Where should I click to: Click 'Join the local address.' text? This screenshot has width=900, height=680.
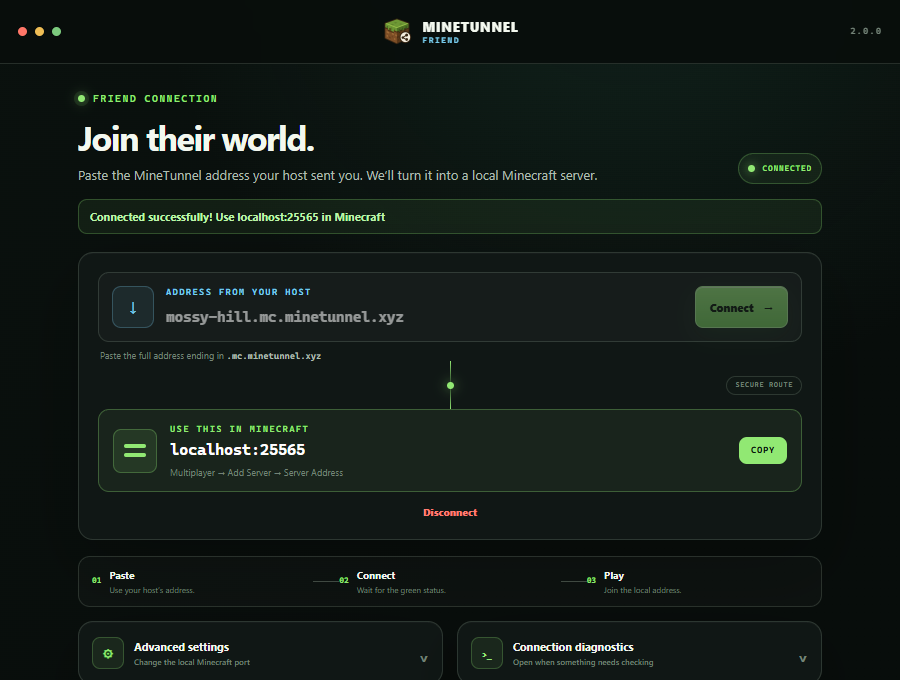[642, 590]
